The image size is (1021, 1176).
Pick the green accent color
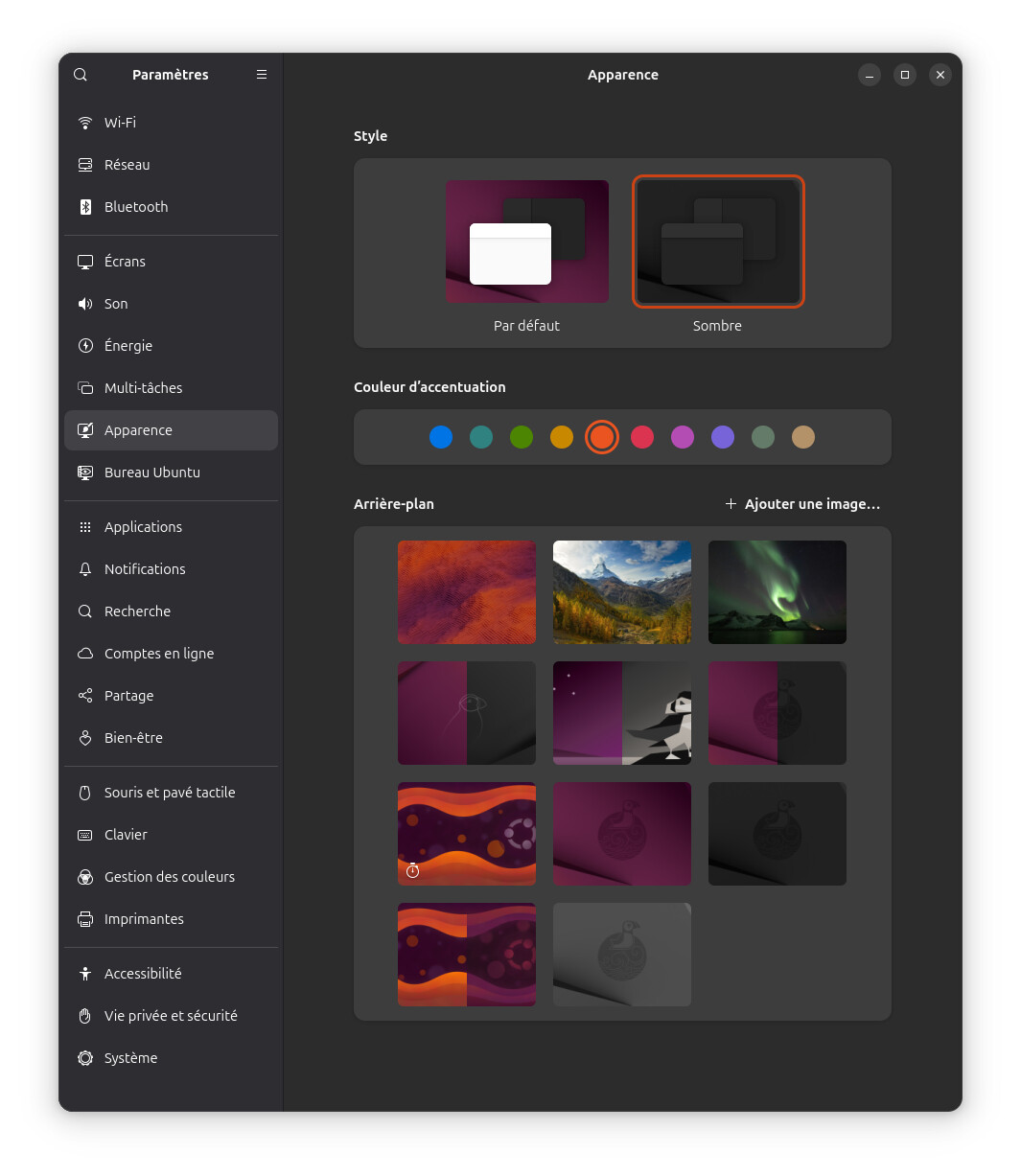(522, 437)
